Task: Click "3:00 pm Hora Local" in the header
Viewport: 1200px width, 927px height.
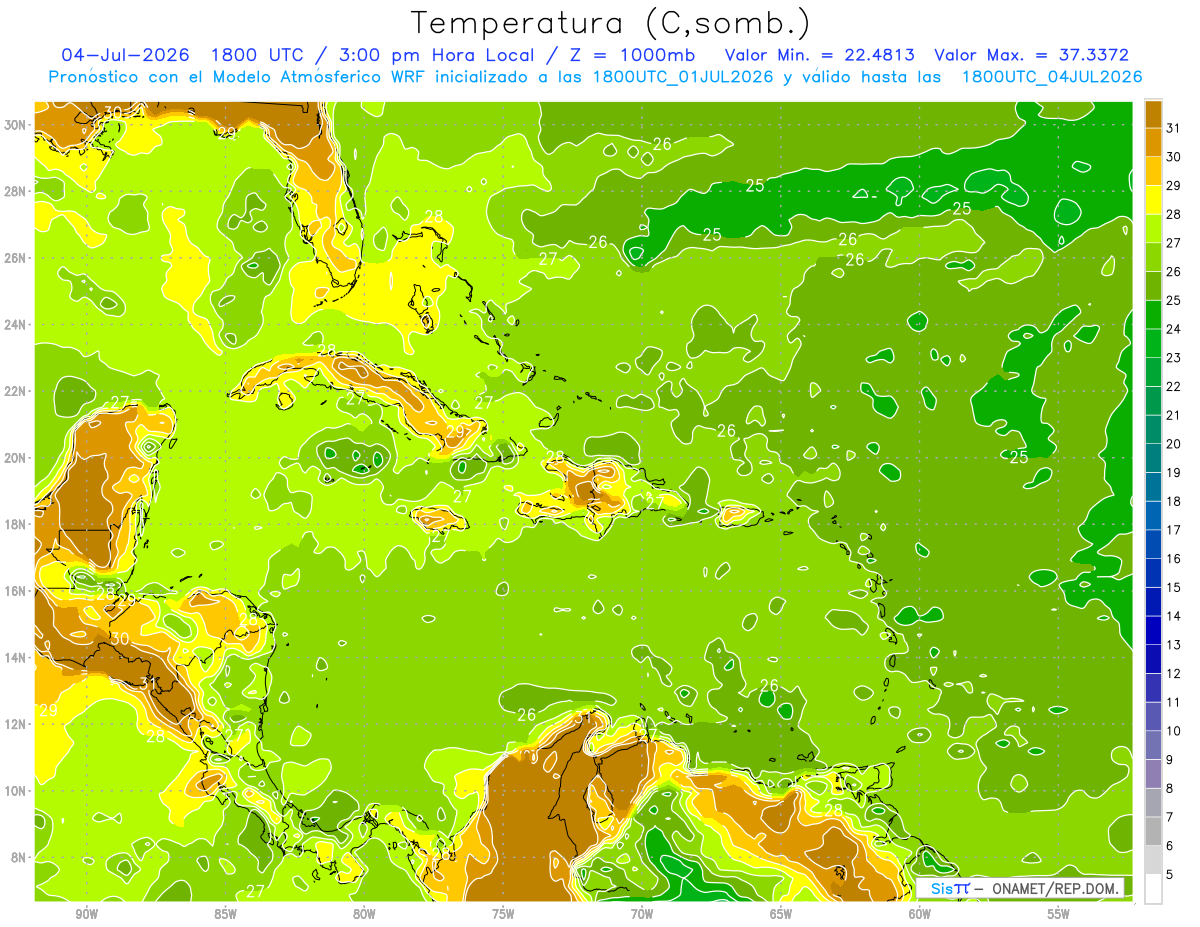Action: [x=432, y=55]
